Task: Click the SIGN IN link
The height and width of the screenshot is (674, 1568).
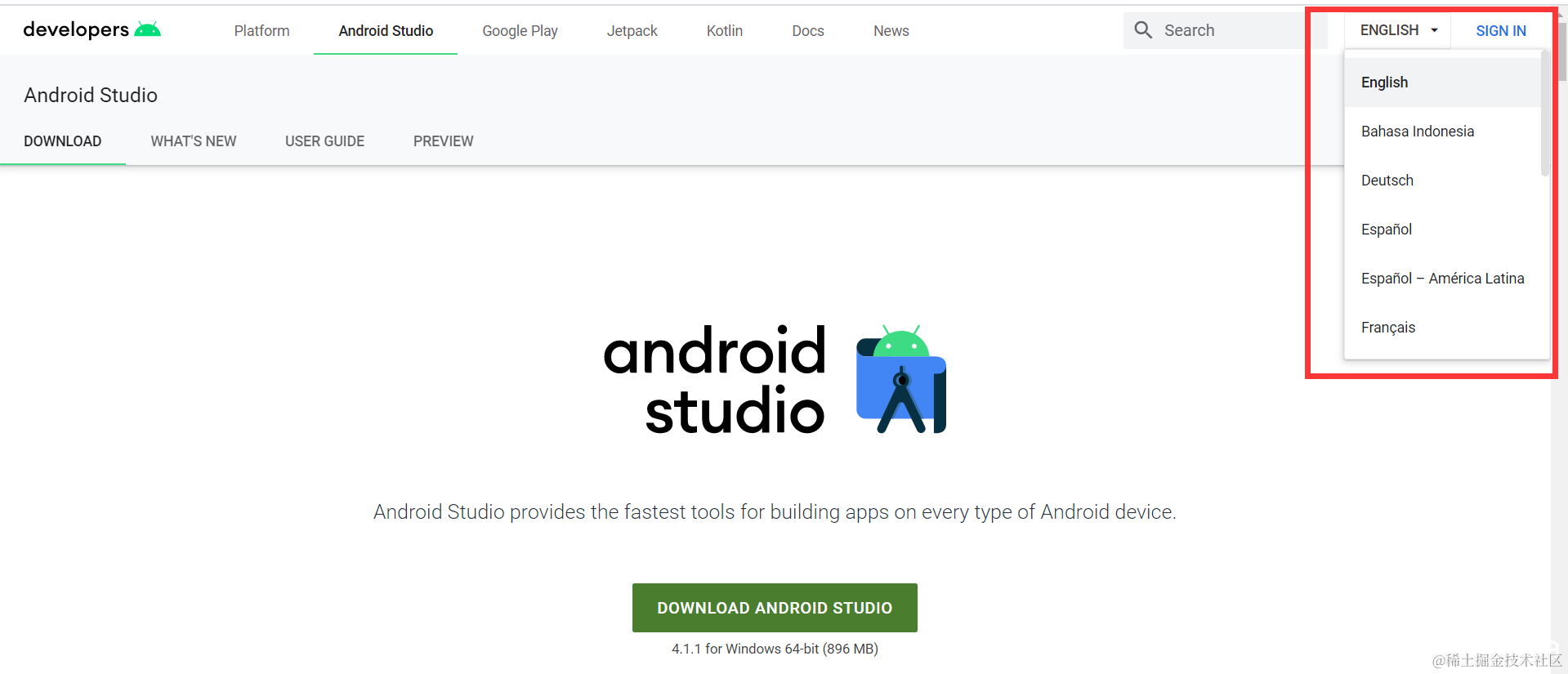Action: (x=1500, y=30)
